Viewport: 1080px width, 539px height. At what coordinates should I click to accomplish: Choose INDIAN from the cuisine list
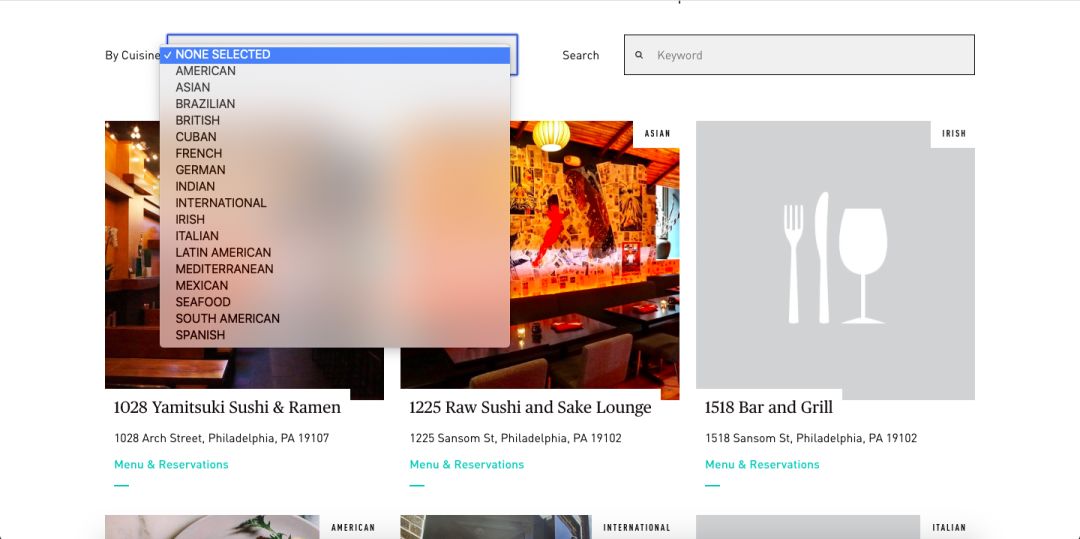coord(335,187)
